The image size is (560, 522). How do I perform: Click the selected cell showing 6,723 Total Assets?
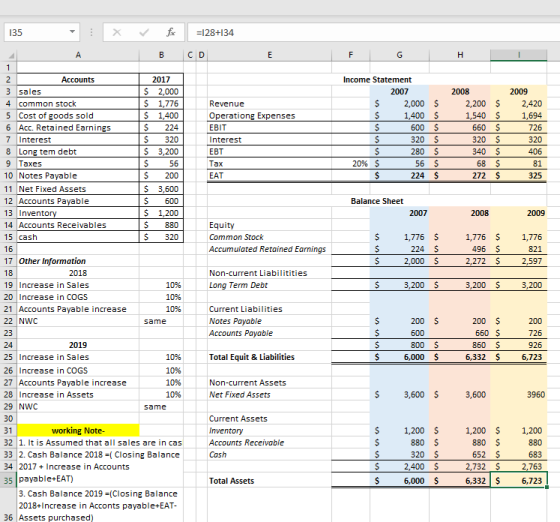[519, 480]
